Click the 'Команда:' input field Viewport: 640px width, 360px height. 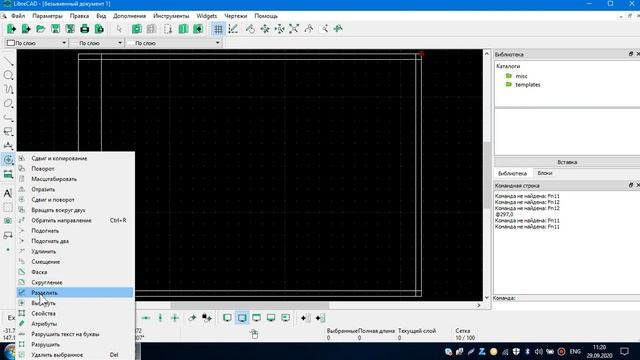[x=578, y=298]
